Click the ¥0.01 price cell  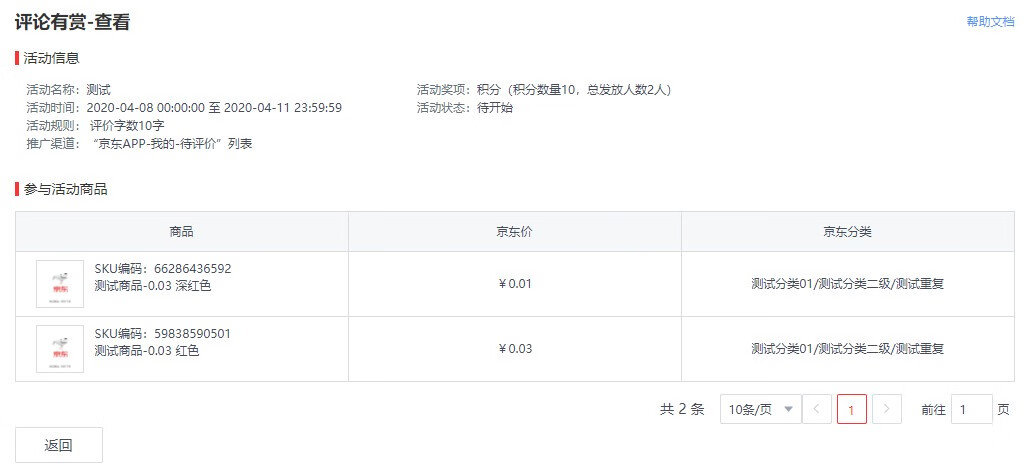coord(515,284)
